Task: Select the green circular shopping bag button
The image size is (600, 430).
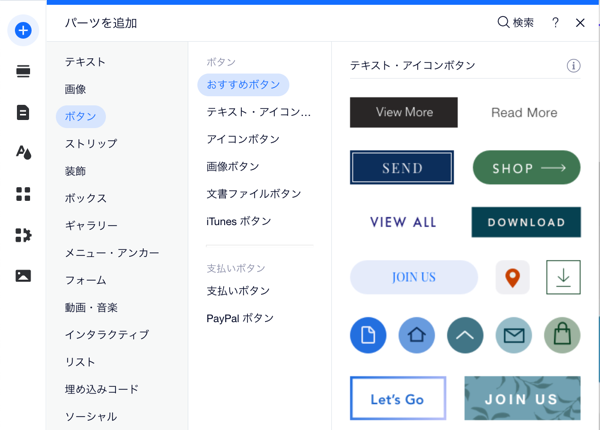Action: click(562, 335)
